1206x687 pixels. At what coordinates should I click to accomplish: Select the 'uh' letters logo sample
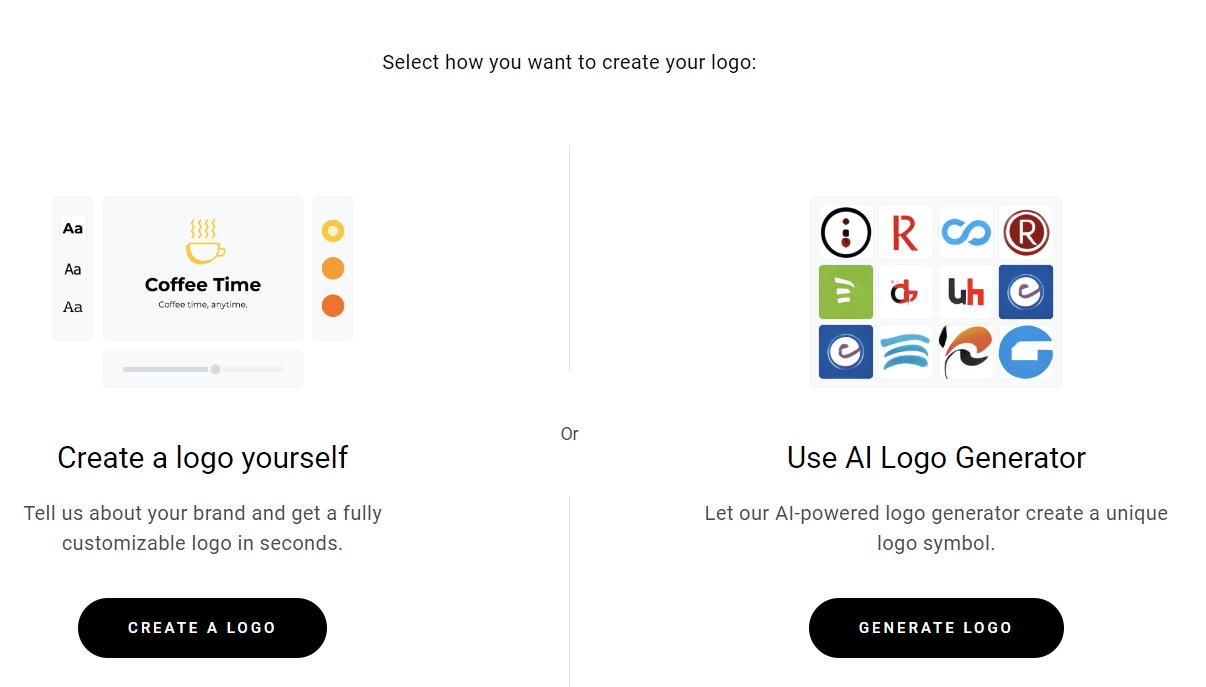tap(965, 291)
